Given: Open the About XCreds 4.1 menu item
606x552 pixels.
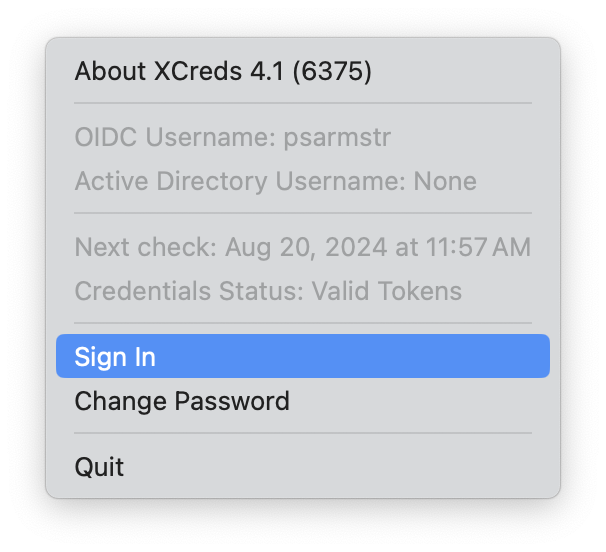Looking at the screenshot, I should (223, 72).
